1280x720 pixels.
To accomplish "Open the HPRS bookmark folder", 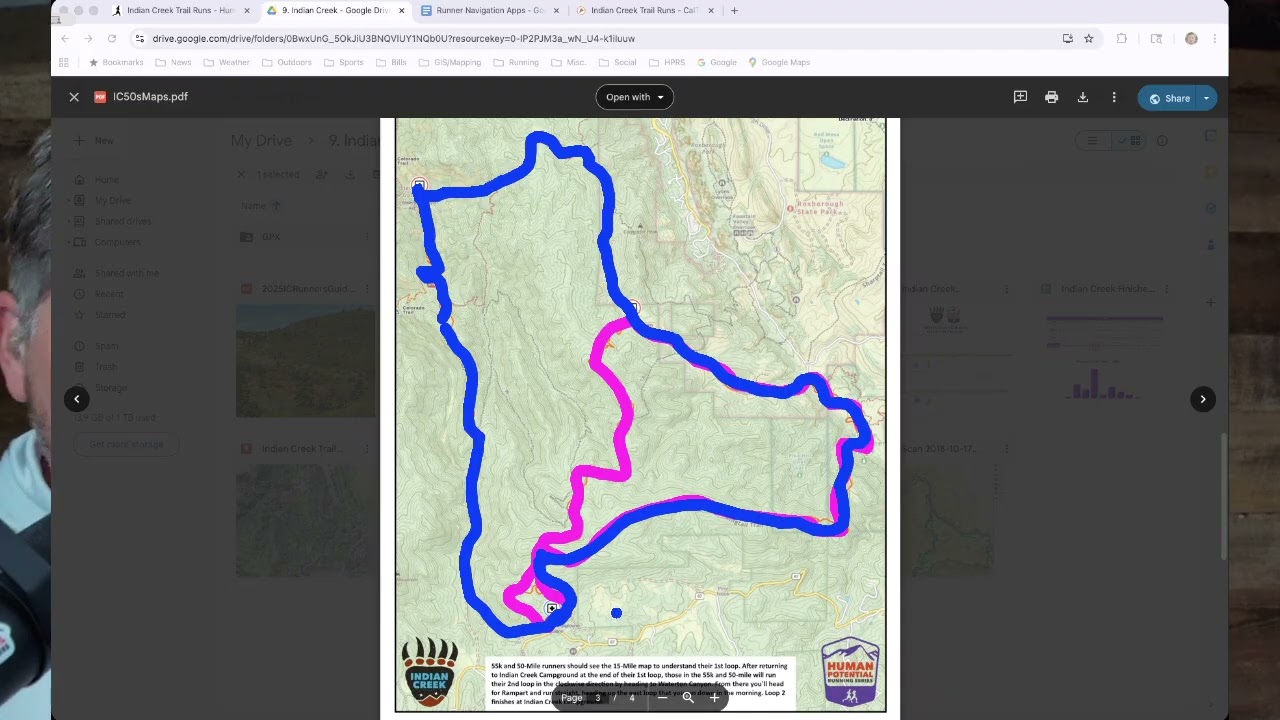I will [x=667, y=62].
